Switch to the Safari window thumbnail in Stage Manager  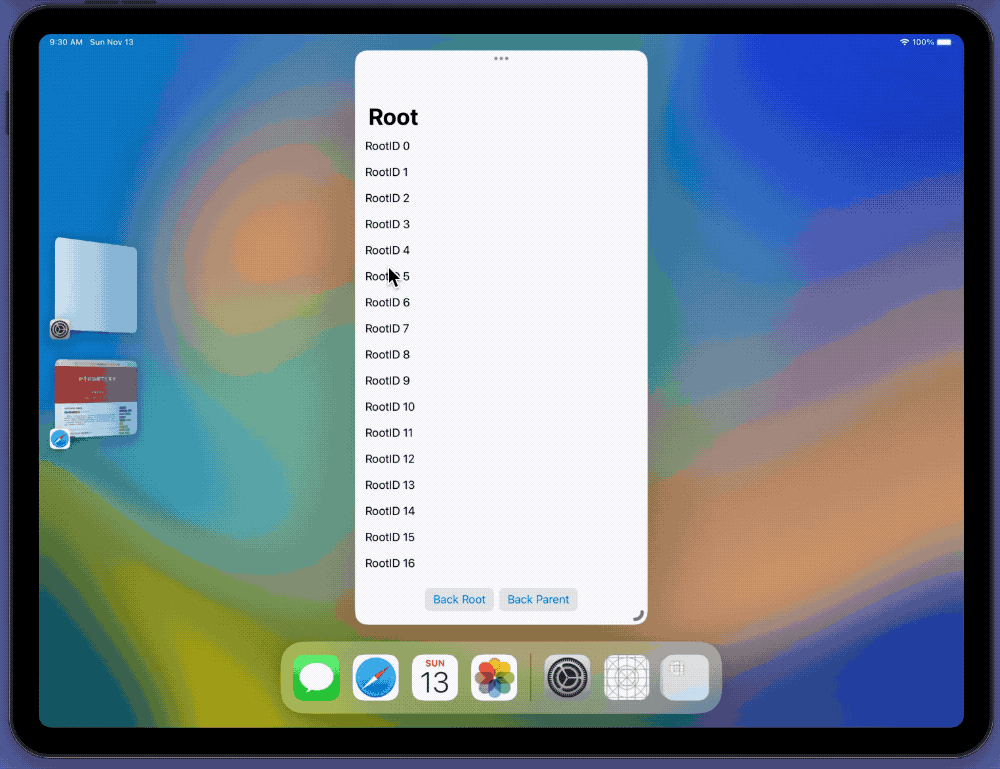(96, 399)
